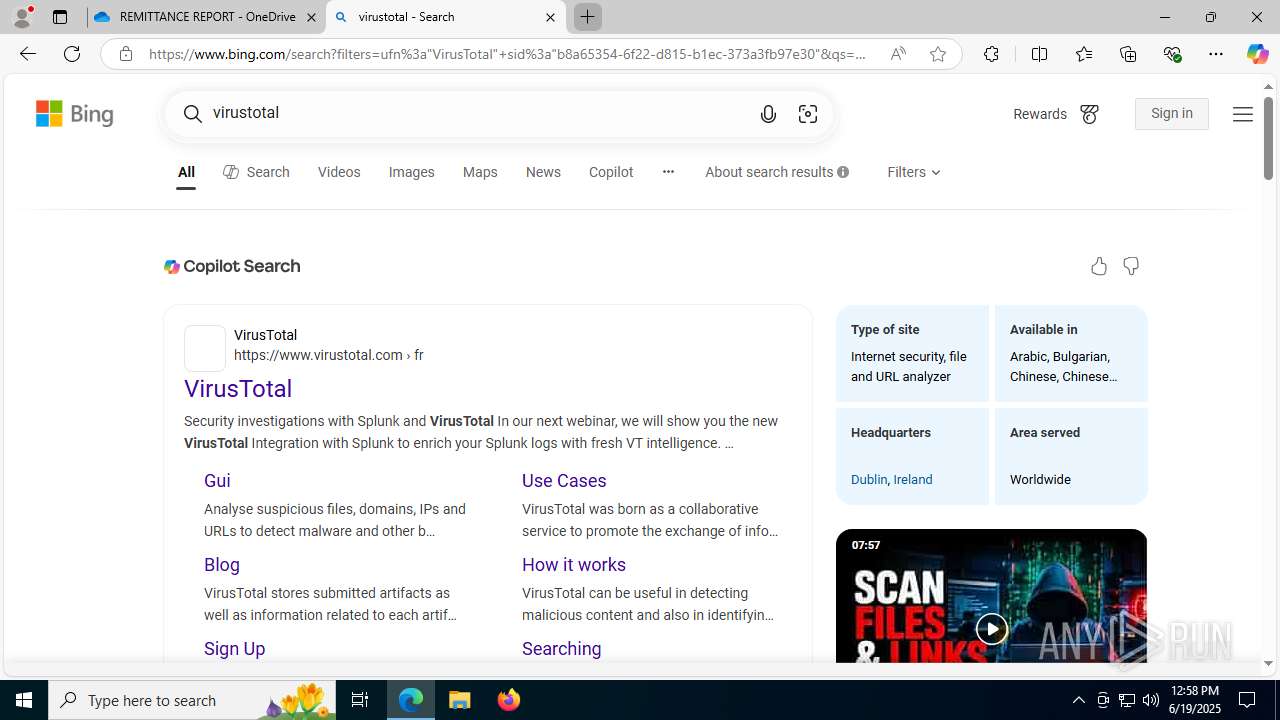View site information lock icon
Viewport: 1280px width, 720px height.
tap(125, 54)
